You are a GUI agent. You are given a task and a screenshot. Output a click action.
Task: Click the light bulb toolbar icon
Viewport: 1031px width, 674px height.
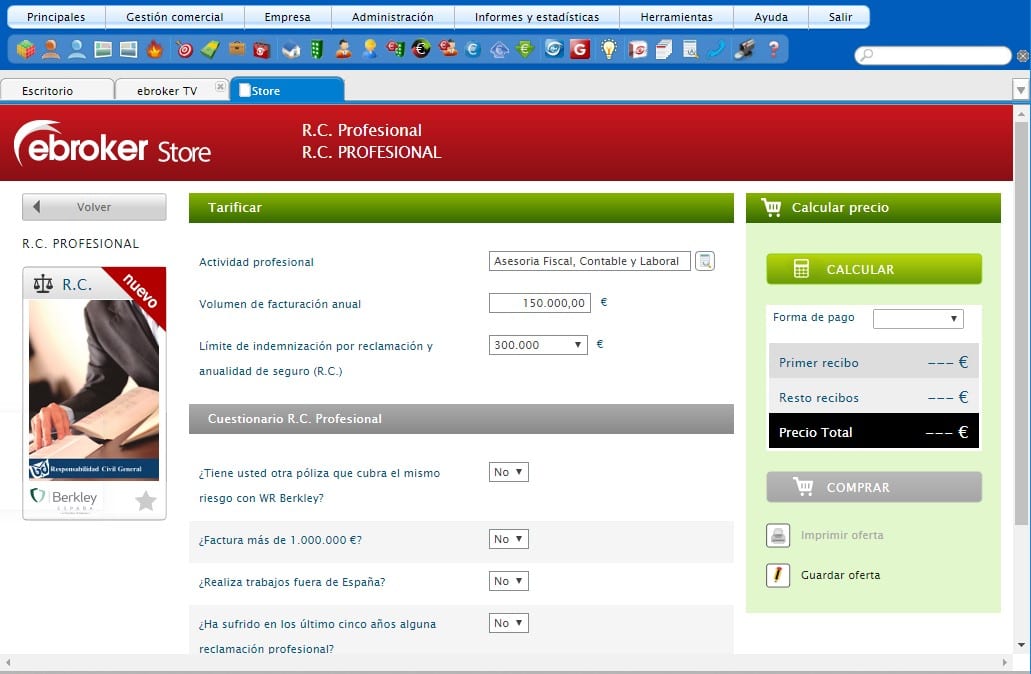609,49
